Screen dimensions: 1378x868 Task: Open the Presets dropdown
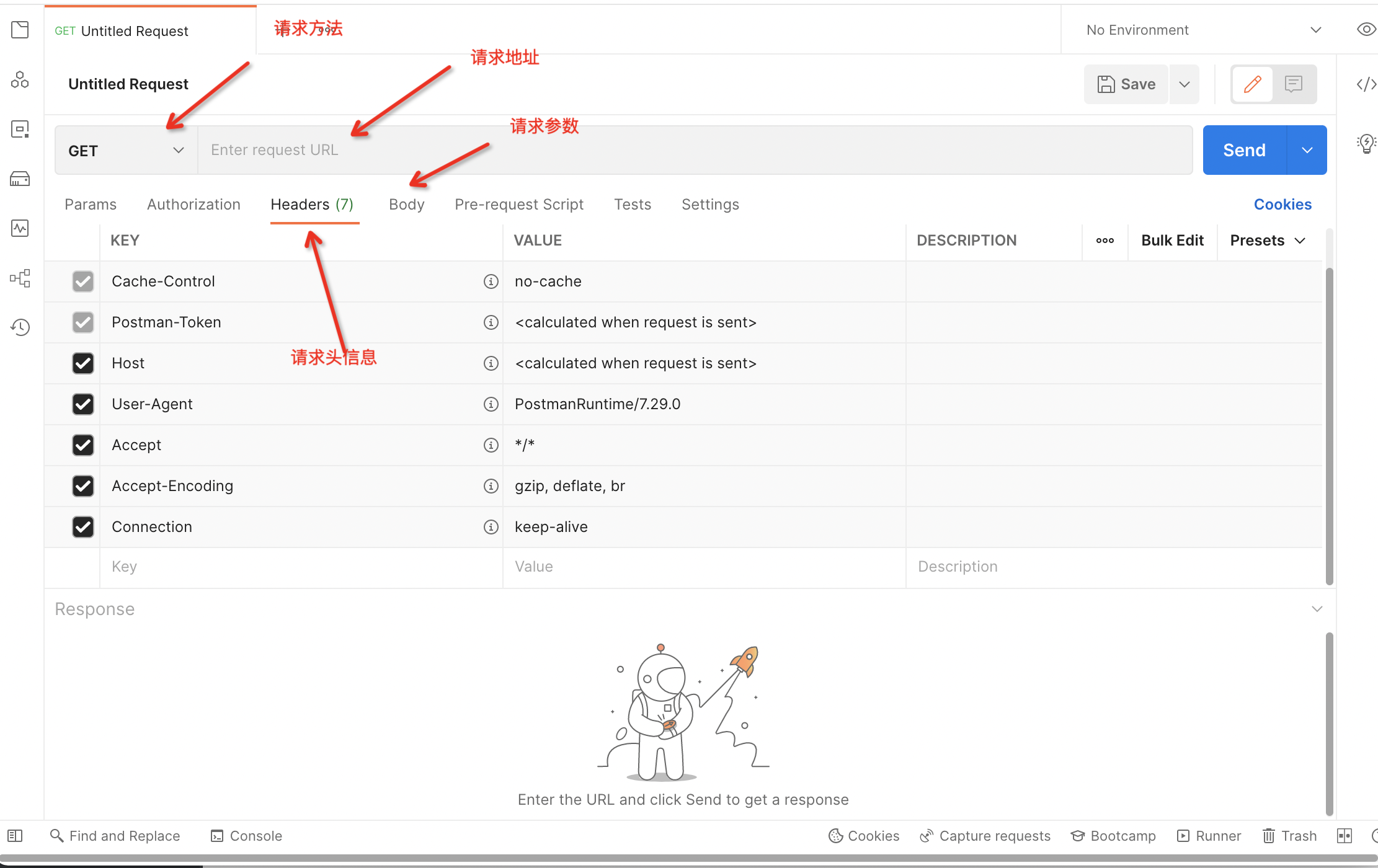(x=1268, y=241)
